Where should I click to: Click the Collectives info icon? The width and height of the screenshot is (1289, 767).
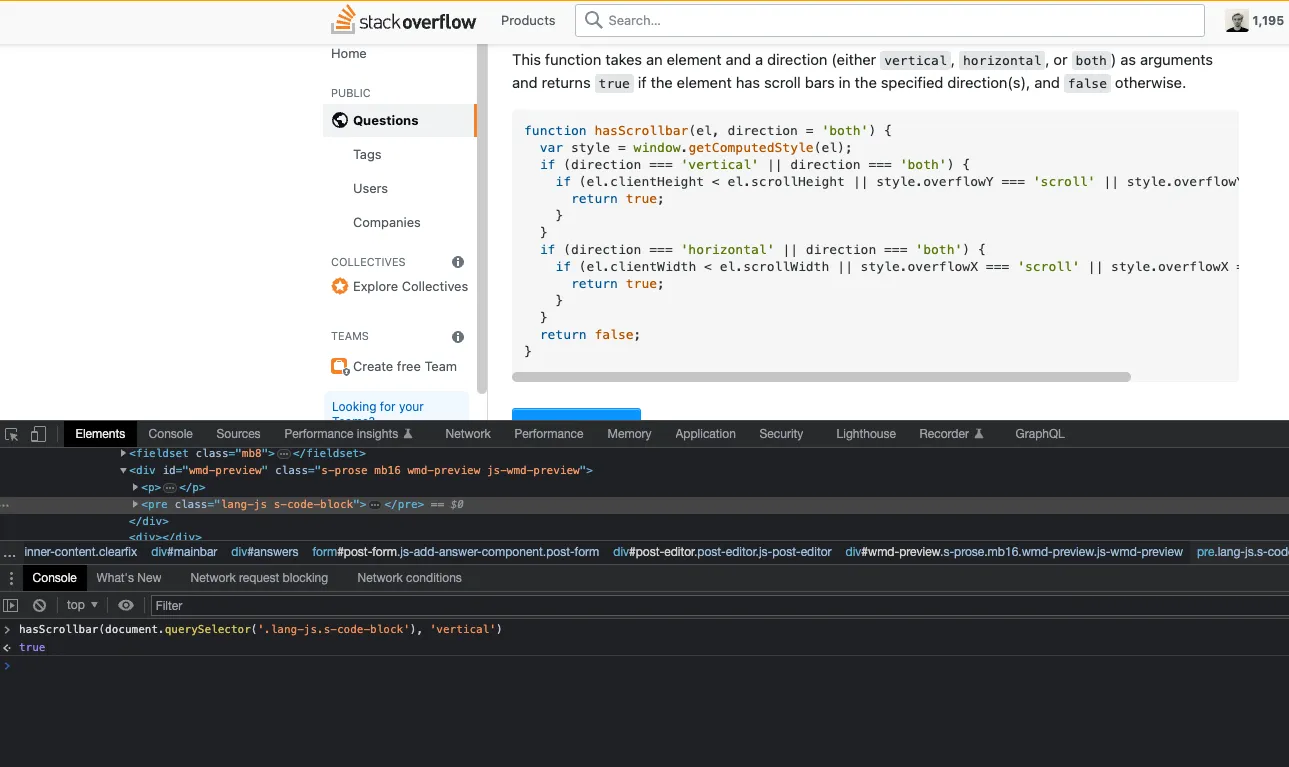tap(458, 262)
